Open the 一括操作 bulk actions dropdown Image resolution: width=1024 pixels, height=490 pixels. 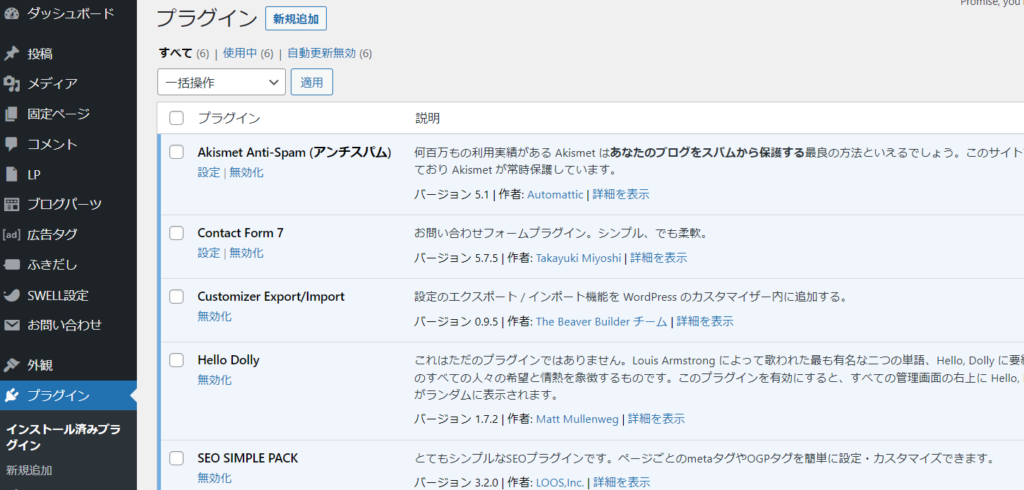click(221, 82)
